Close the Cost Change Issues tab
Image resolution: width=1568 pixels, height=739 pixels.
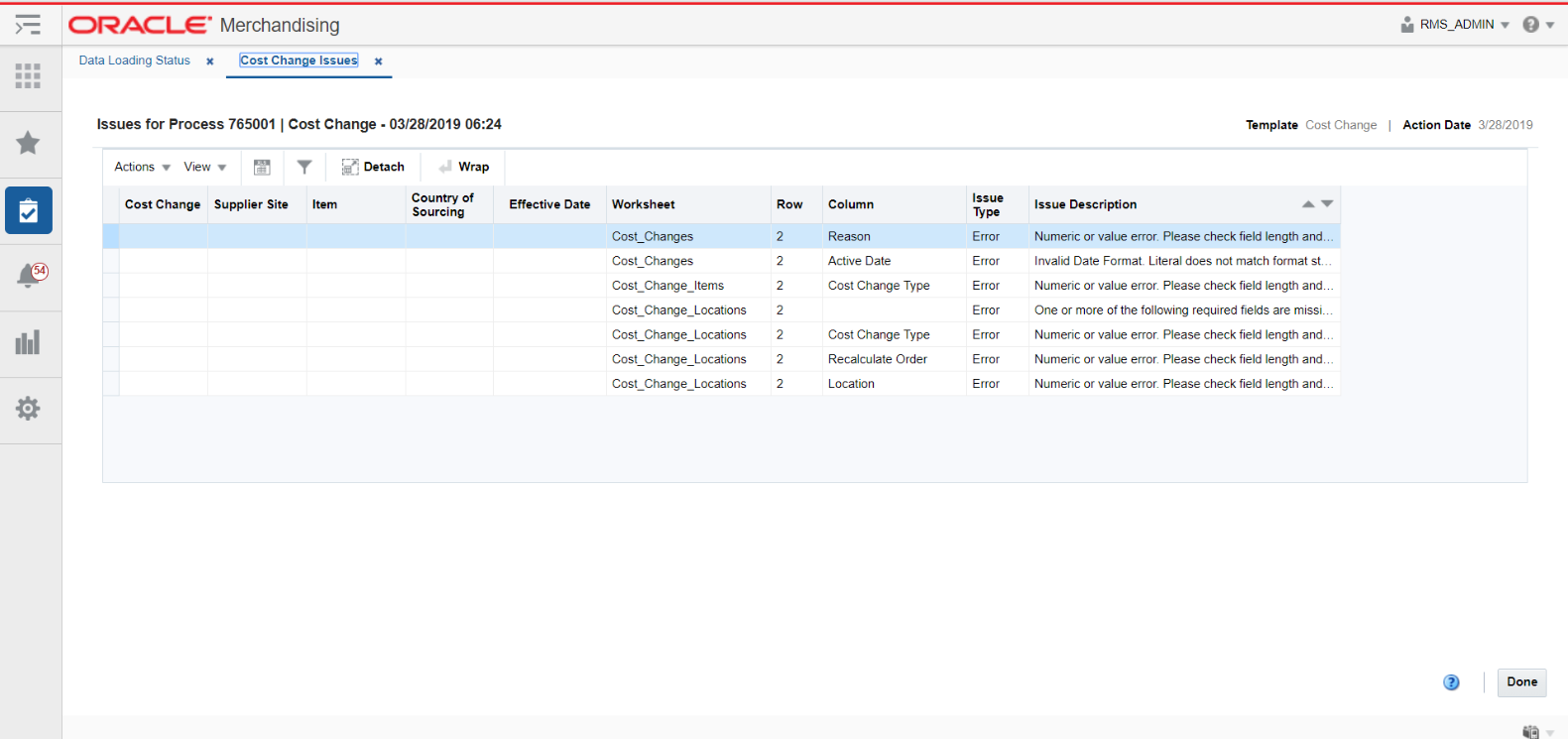point(379,62)
